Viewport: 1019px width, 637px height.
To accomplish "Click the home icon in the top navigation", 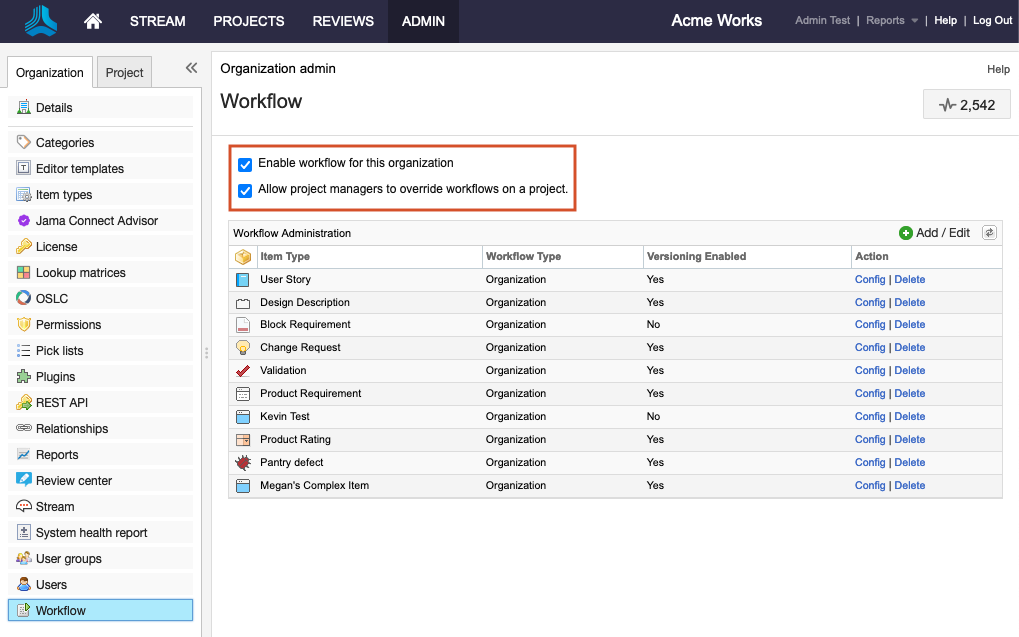I will click(x=93, y=21).
